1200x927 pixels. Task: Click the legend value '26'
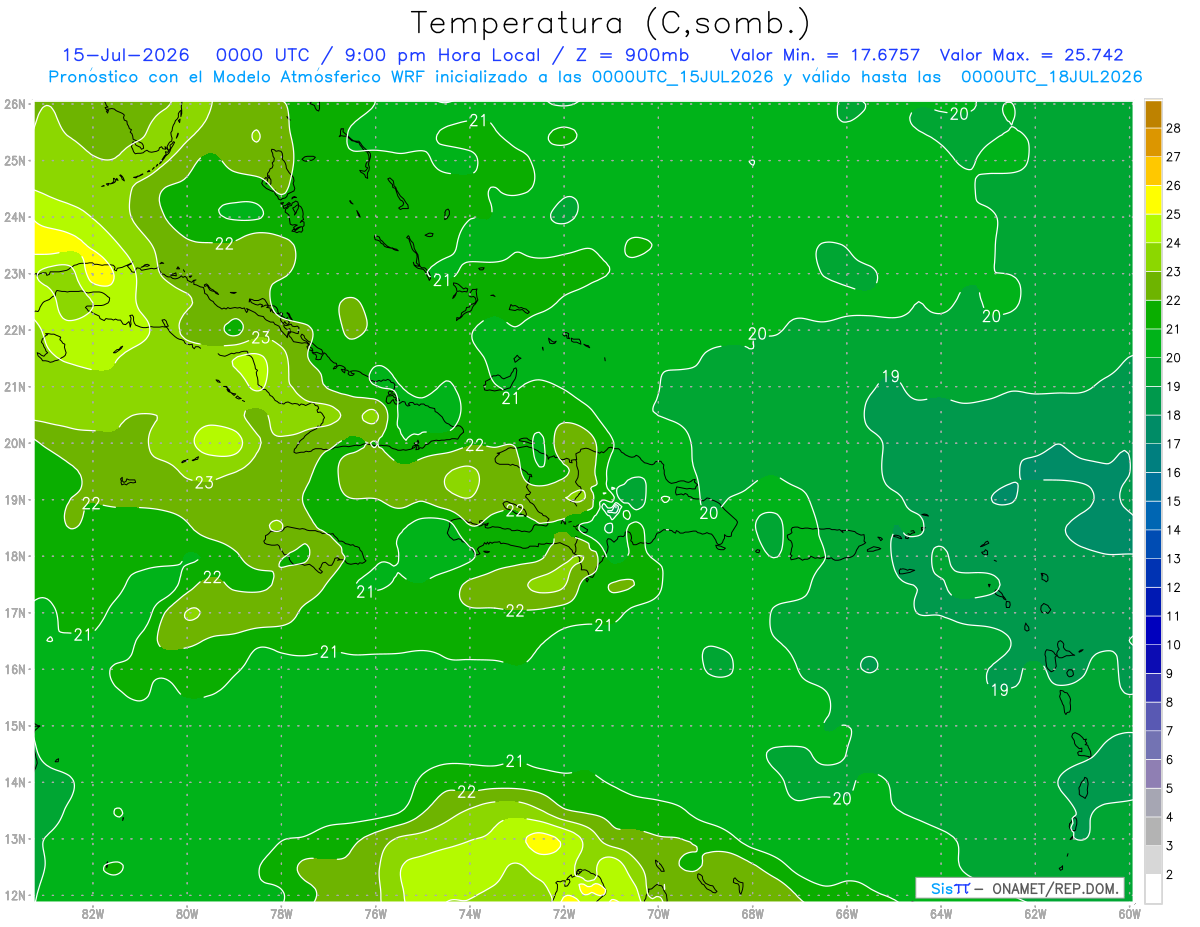1174,186
